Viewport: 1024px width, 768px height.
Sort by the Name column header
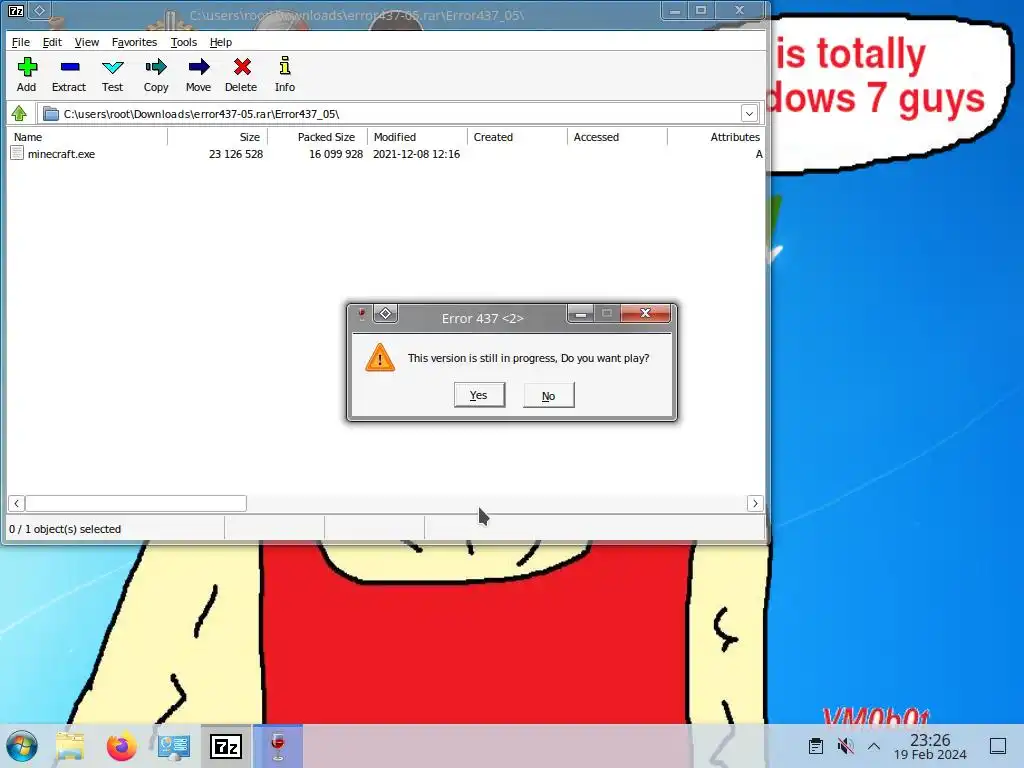point(88,137)
